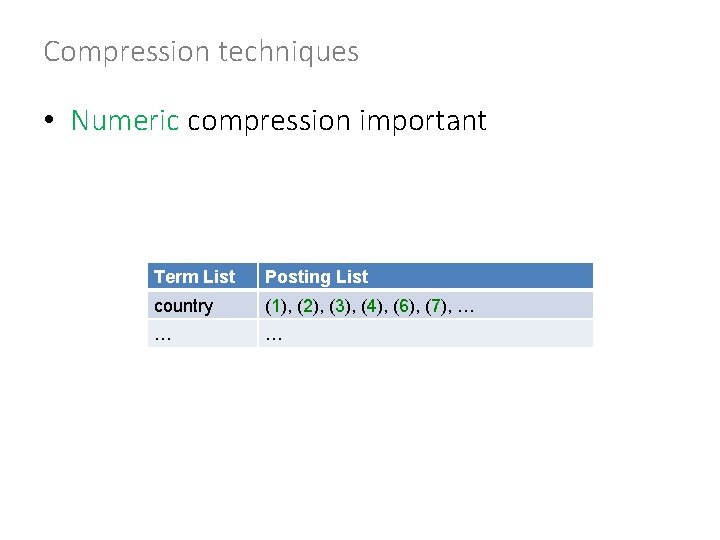Select the 'Term List' header cell
This screenshot has width=720, height=540.
coord(202,276)
